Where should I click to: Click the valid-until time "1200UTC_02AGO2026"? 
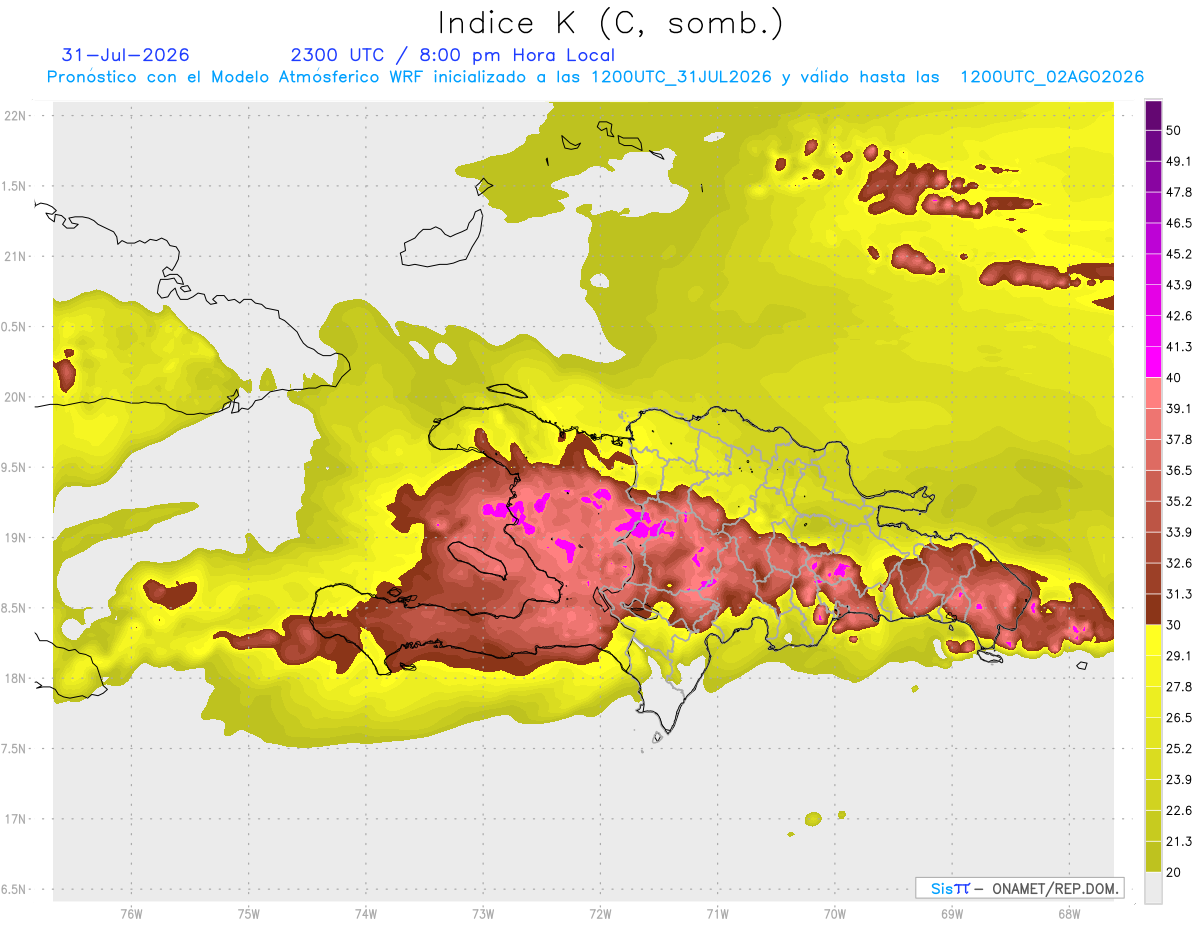[1052, 77]
